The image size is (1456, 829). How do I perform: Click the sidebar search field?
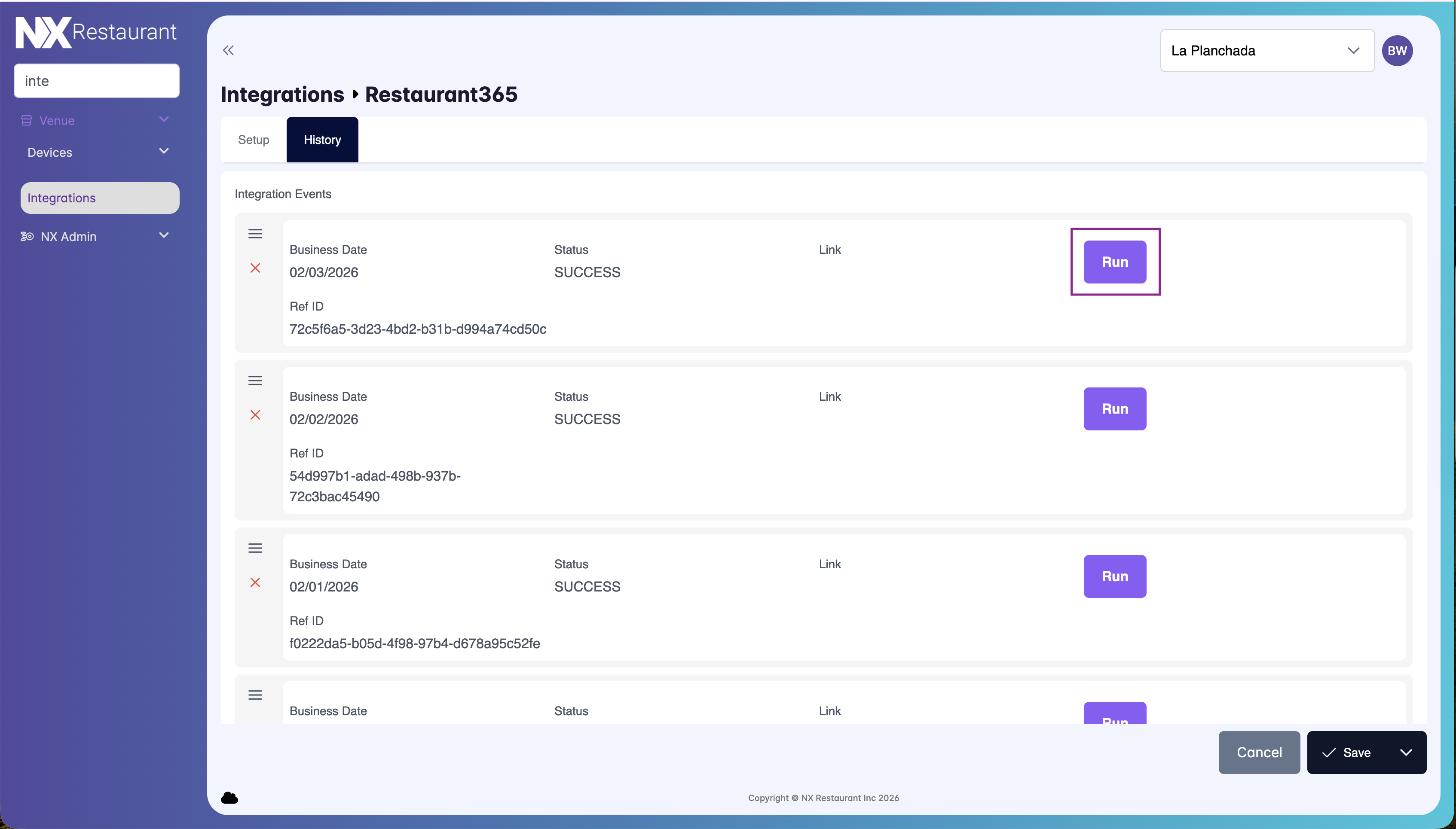96,81
